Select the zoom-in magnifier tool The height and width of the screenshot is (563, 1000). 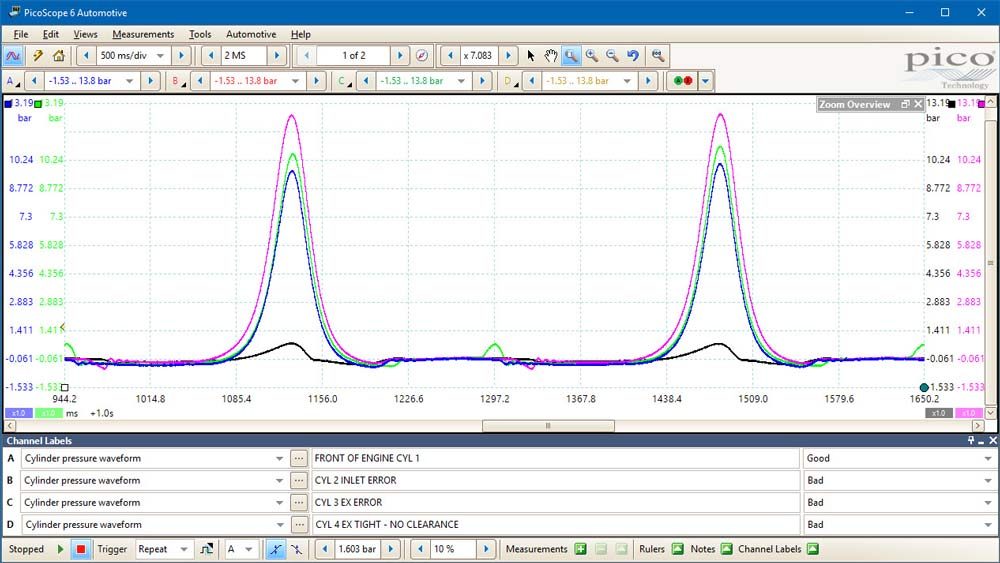tap(591, 55)
